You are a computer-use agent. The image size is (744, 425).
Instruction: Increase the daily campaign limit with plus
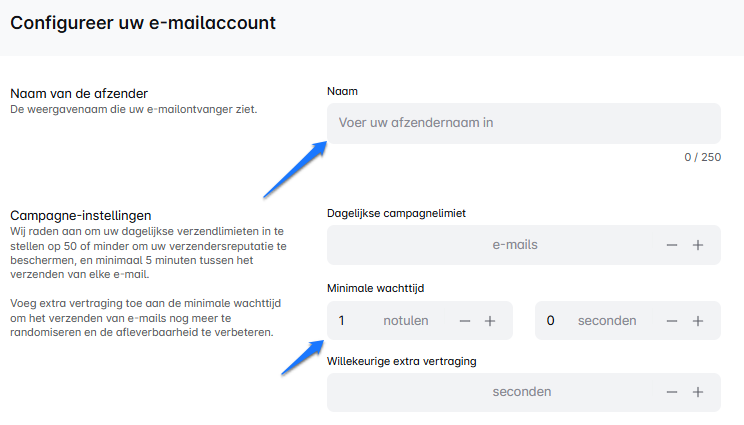[x=698, y=245]
